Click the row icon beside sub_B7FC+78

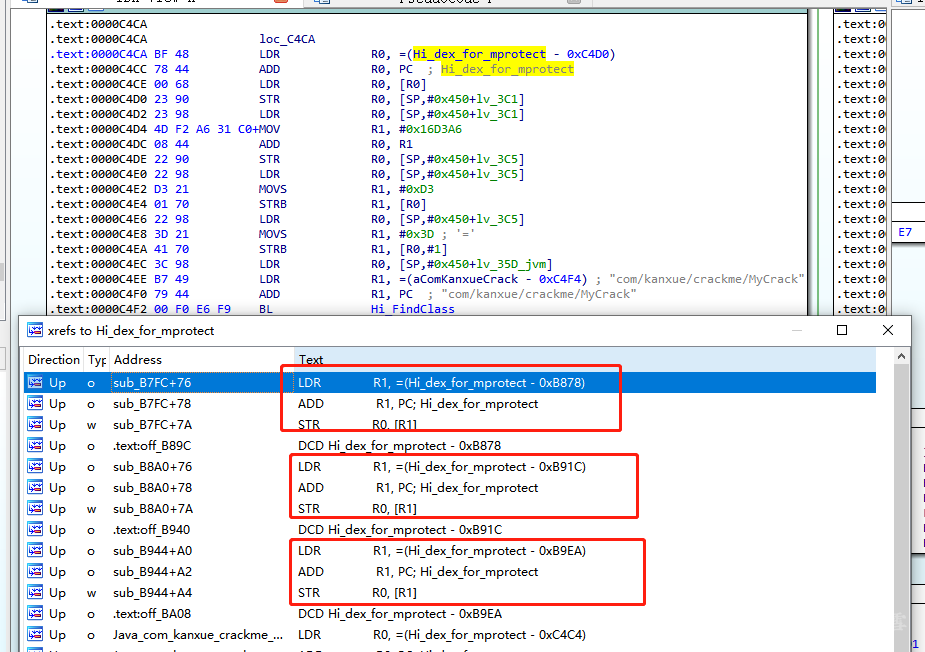coord(35,404)
